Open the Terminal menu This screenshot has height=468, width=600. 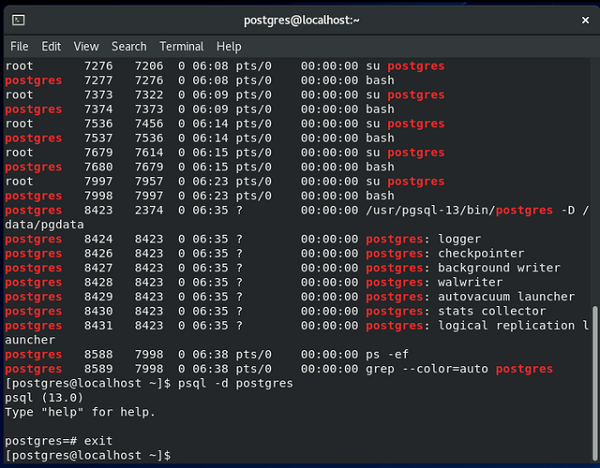point(181,47)
